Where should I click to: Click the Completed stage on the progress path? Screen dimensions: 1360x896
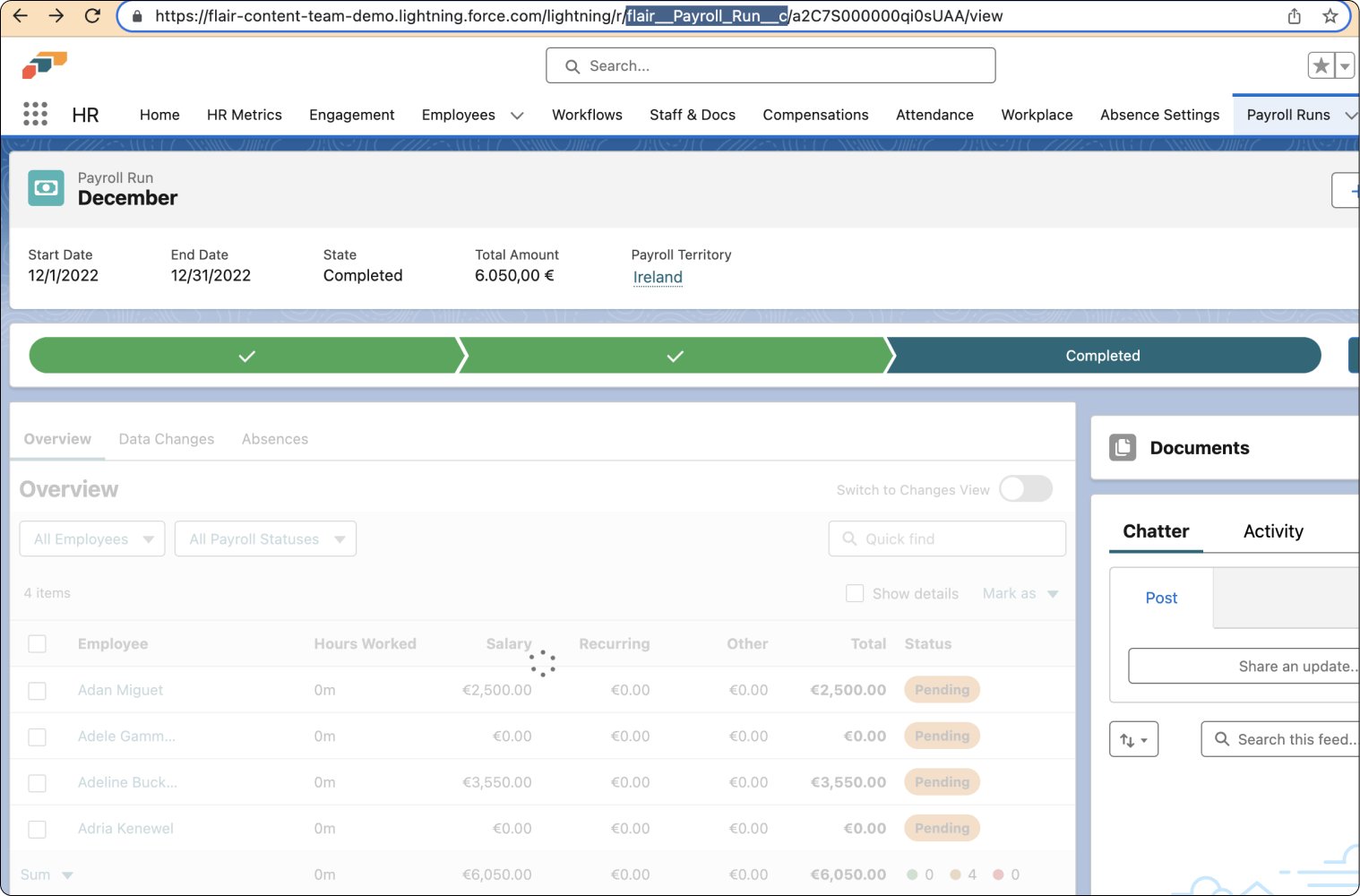[x=1102, y=355]
